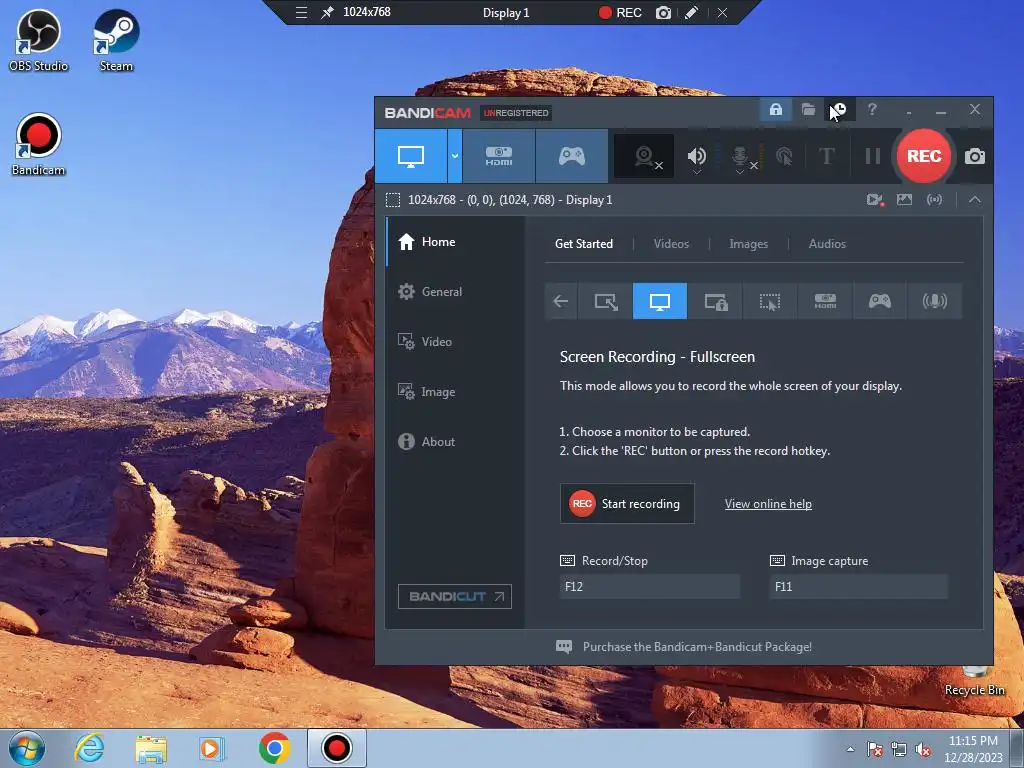
Task: Click the pin icon on top recording bar
Action: coord(327,12)
